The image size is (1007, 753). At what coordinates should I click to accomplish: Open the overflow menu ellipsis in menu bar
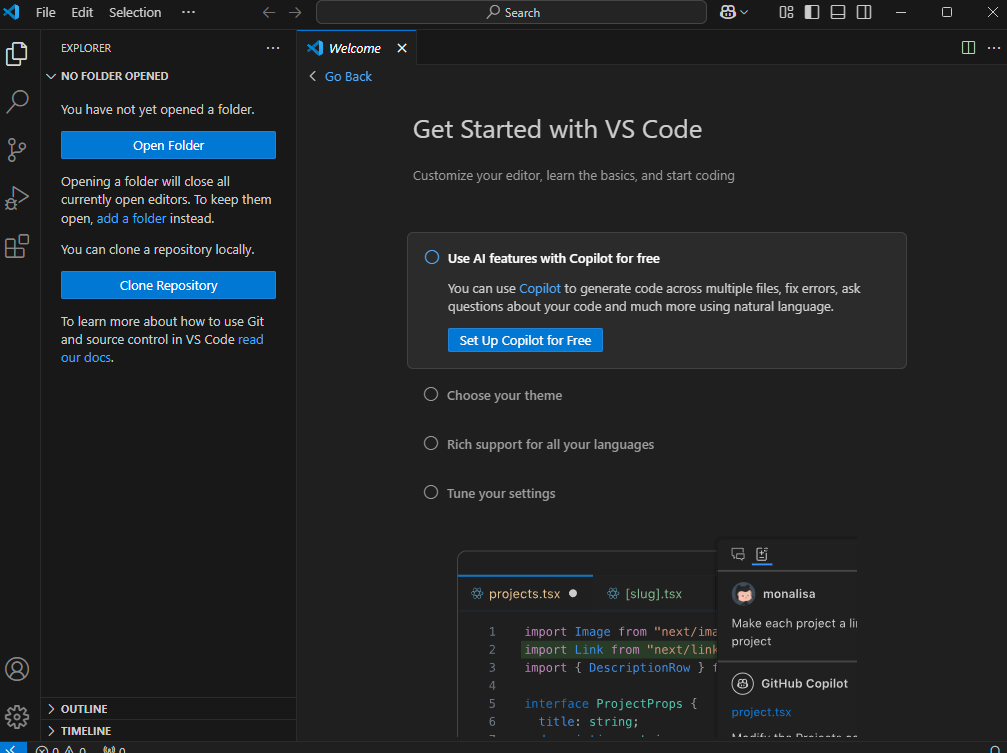[188, 12]
